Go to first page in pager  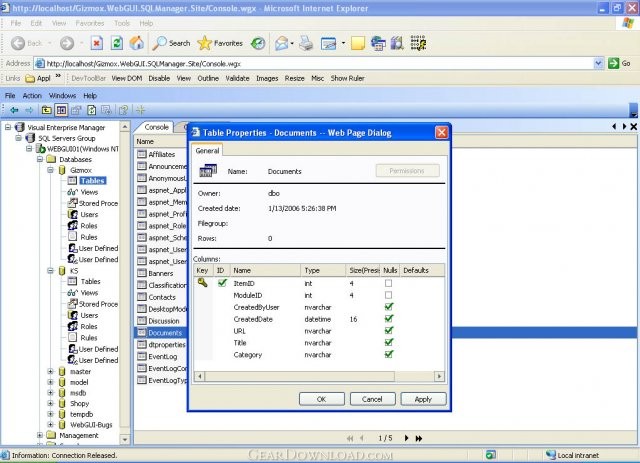[x=350, y=438]
